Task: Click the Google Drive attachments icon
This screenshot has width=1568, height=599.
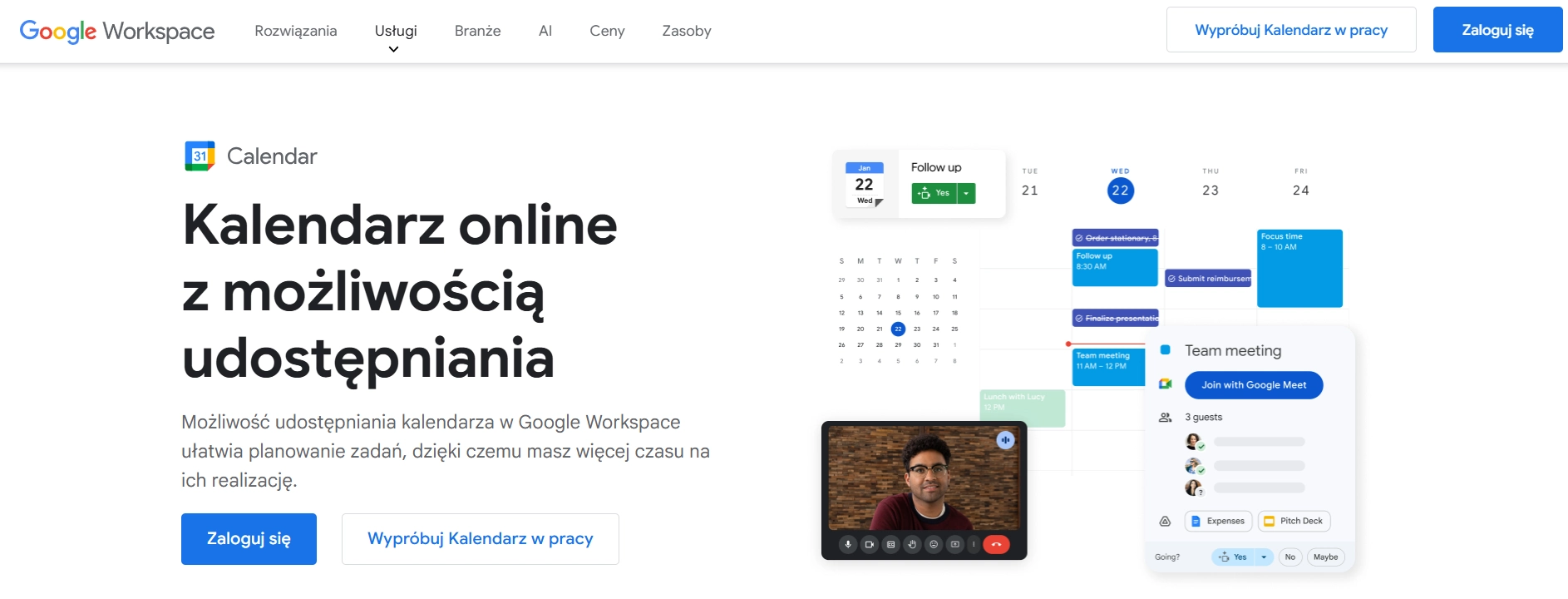Action: [x=1165, y=521]
